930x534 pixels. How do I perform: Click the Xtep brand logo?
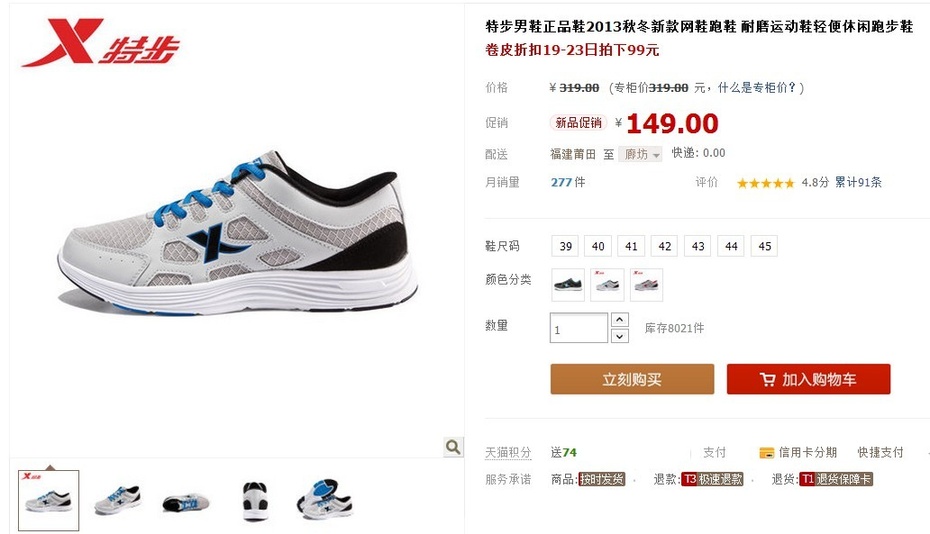pos(100,42)
